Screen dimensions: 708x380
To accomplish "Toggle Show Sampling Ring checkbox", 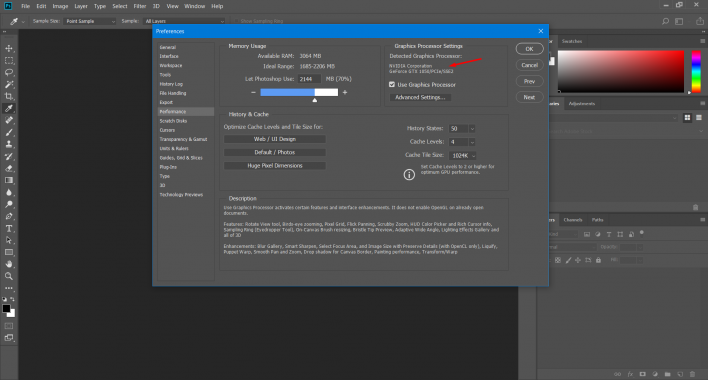I will point(236,21).
